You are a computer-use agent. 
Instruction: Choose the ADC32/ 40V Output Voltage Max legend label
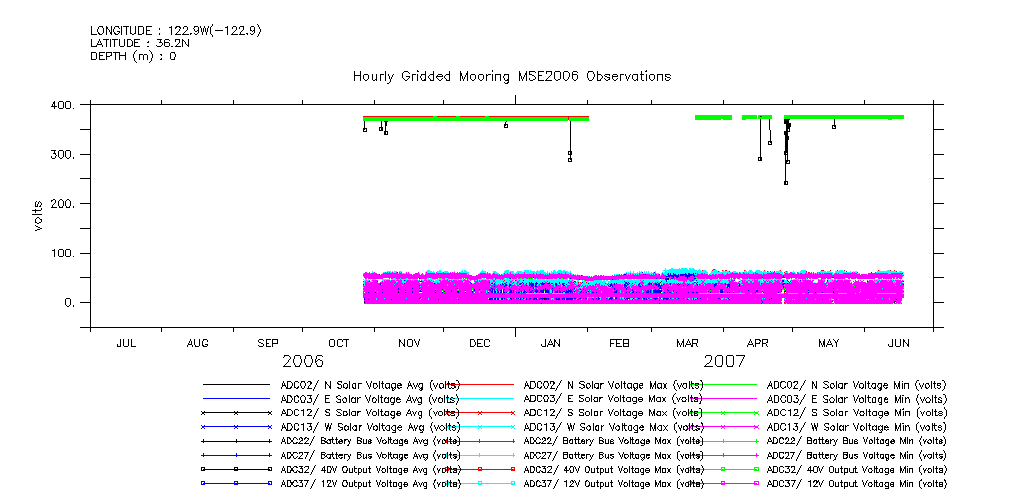tap(612, 469)
